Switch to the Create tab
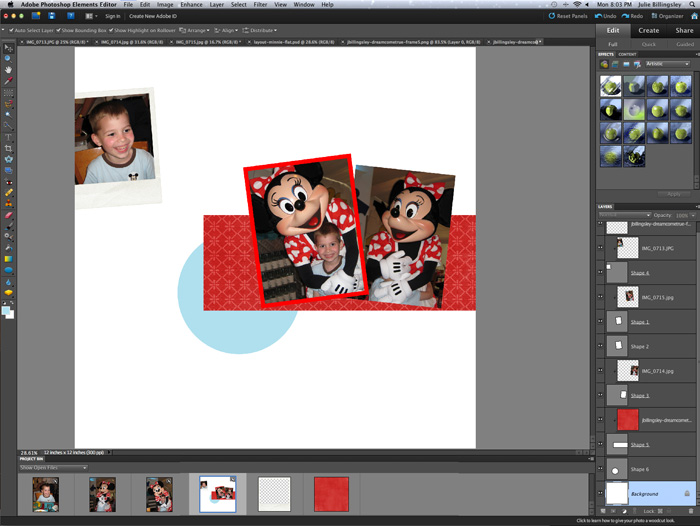The width and height of the screenshot is (700, 526). click(648, 30)
